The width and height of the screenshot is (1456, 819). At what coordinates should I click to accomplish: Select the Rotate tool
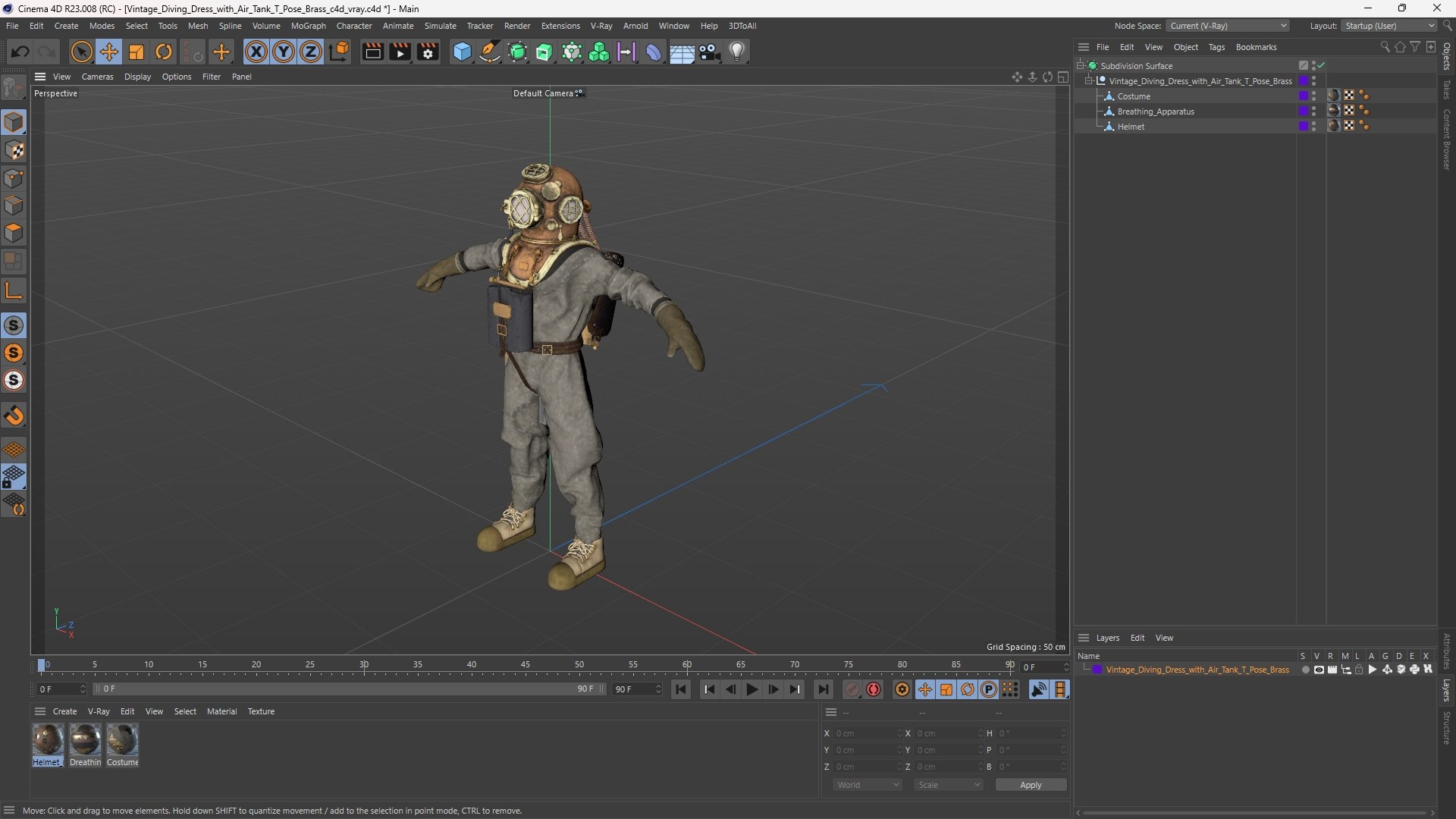(164, 52)
